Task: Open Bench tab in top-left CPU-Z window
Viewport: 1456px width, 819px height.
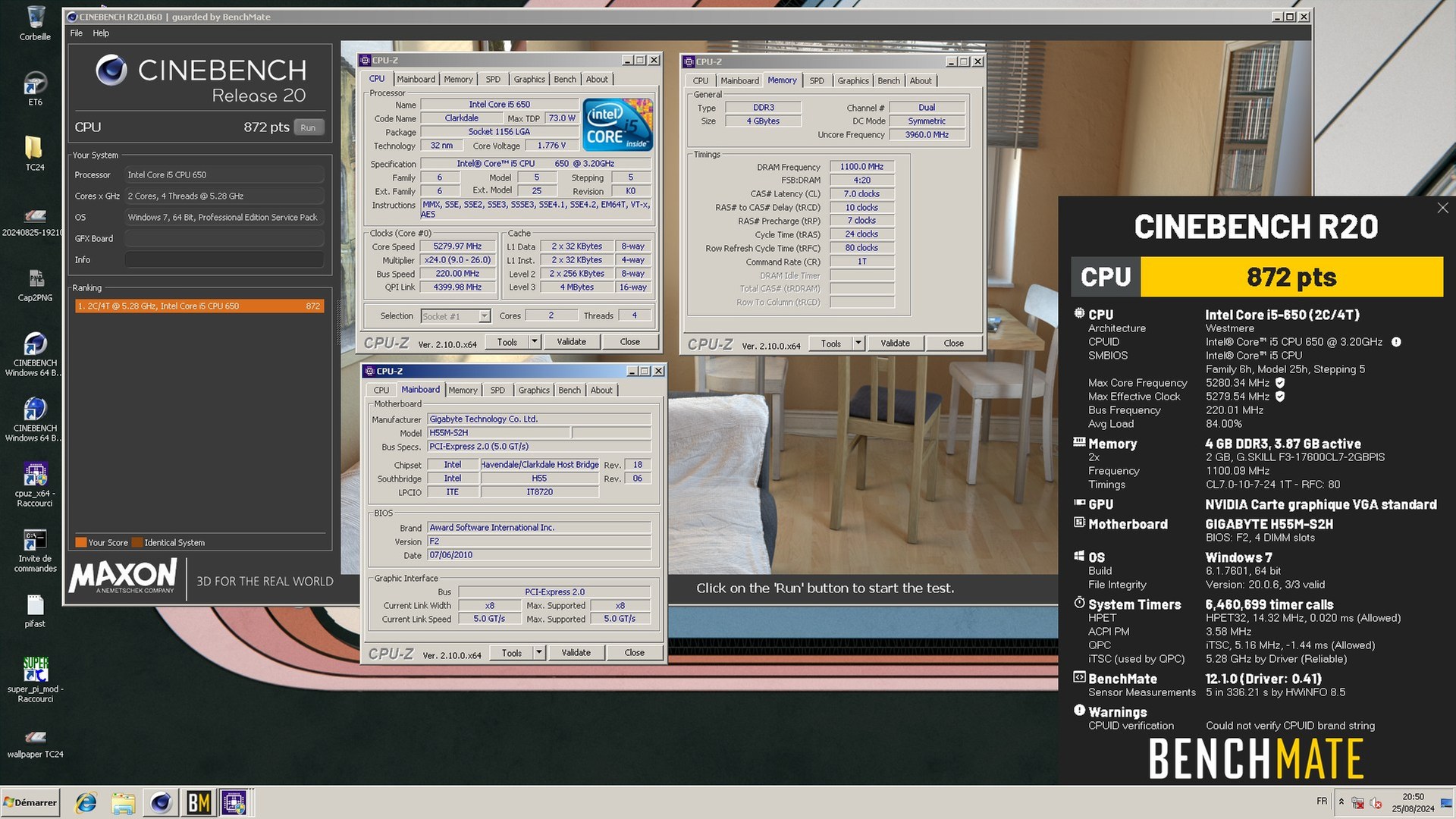Action: (565, 80)
